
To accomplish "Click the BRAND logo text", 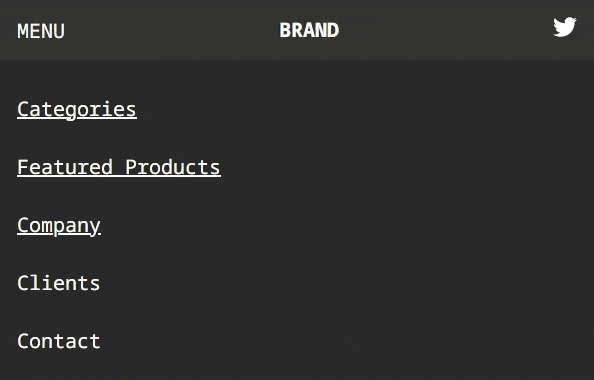I will point(309,30).
